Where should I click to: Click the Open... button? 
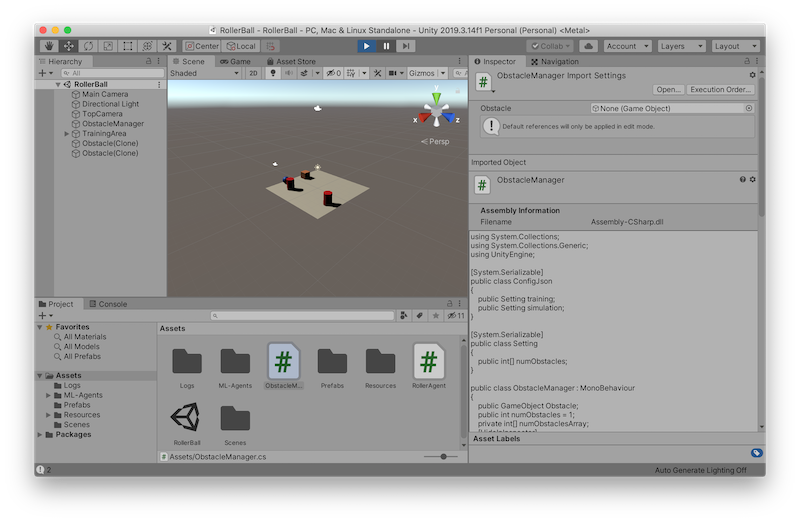668,89
